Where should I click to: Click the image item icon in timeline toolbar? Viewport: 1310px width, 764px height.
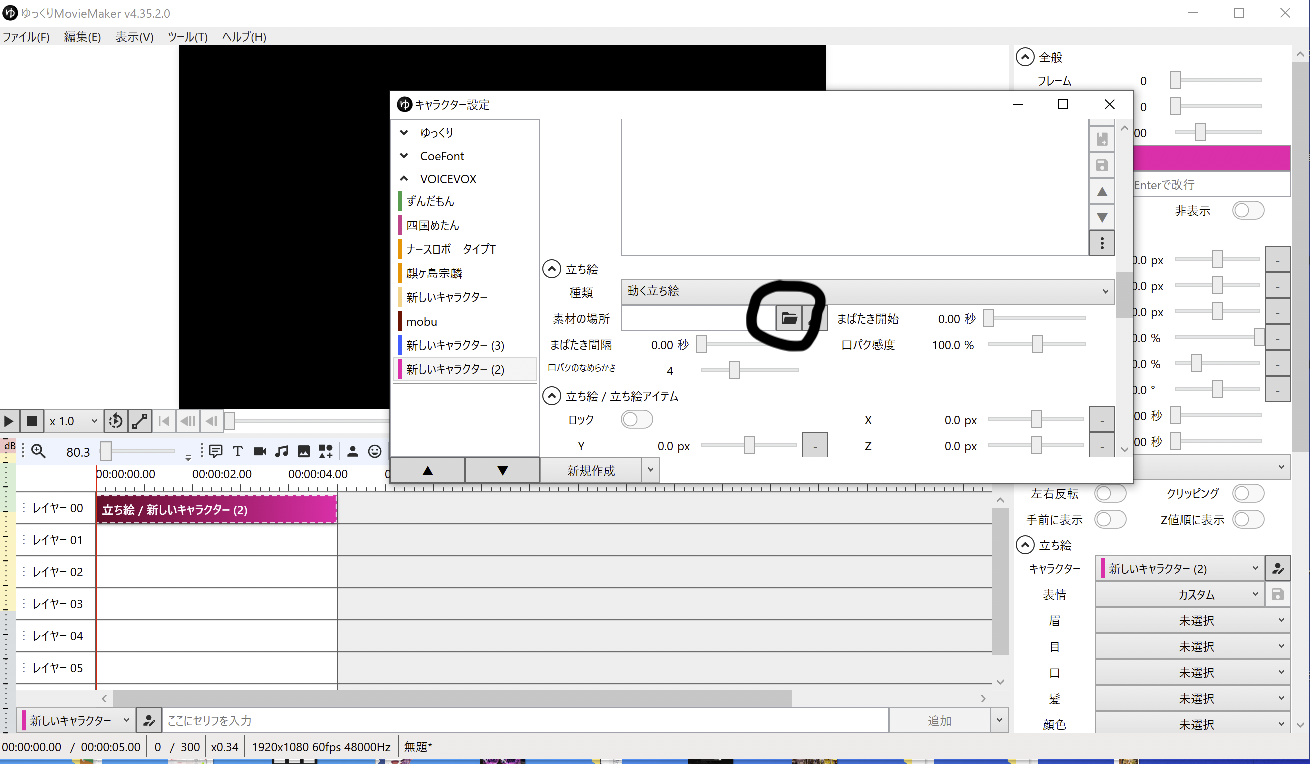click(x=304, y=451)
